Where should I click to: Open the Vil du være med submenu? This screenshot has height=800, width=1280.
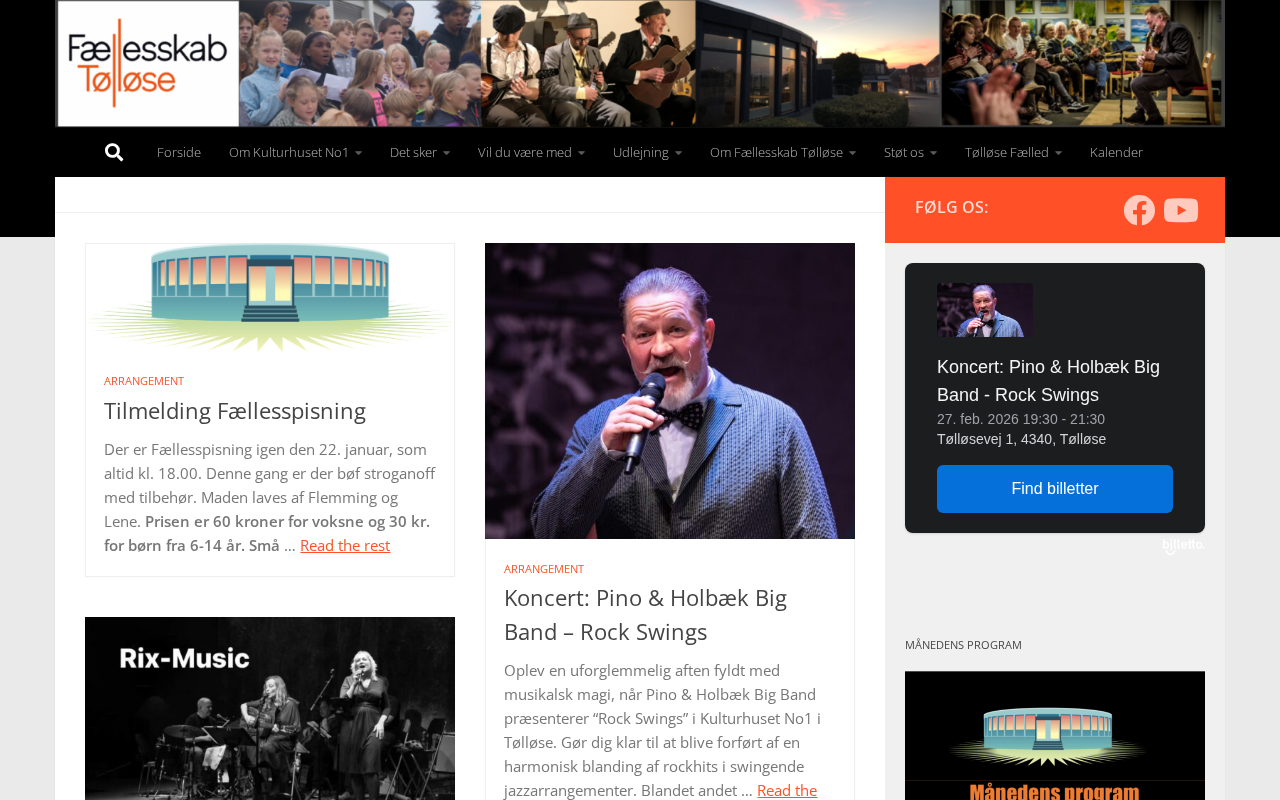(x=531, y=152)
